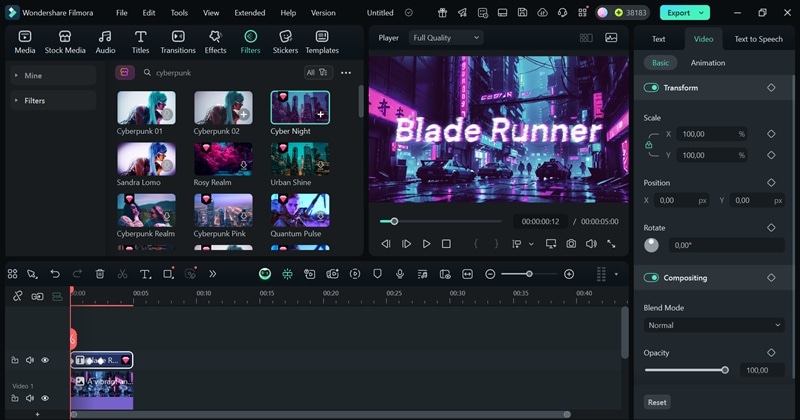The width and height of the screenshot is (800, 420).
Task: Mute the title track speaker
Action: tap(30, 360)
